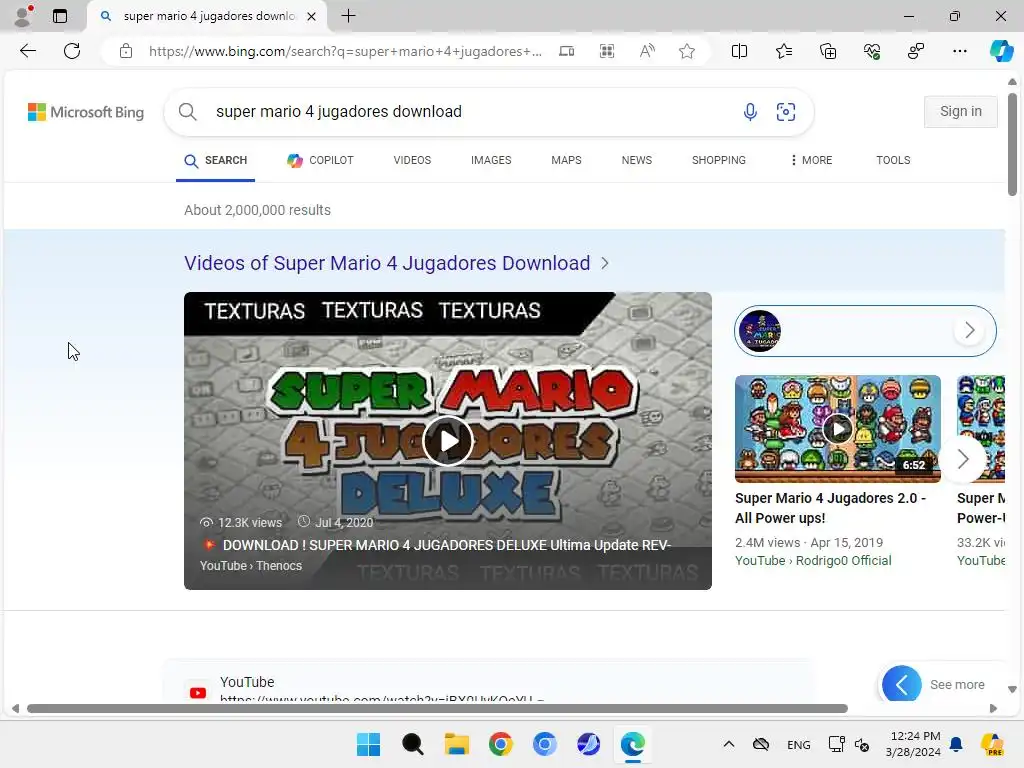
Task: Switch to the News tab
Action: (x=637, y=160)
